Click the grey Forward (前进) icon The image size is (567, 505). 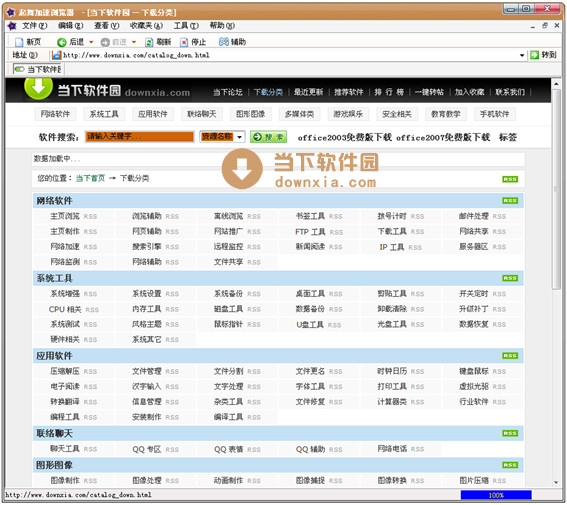105,42
